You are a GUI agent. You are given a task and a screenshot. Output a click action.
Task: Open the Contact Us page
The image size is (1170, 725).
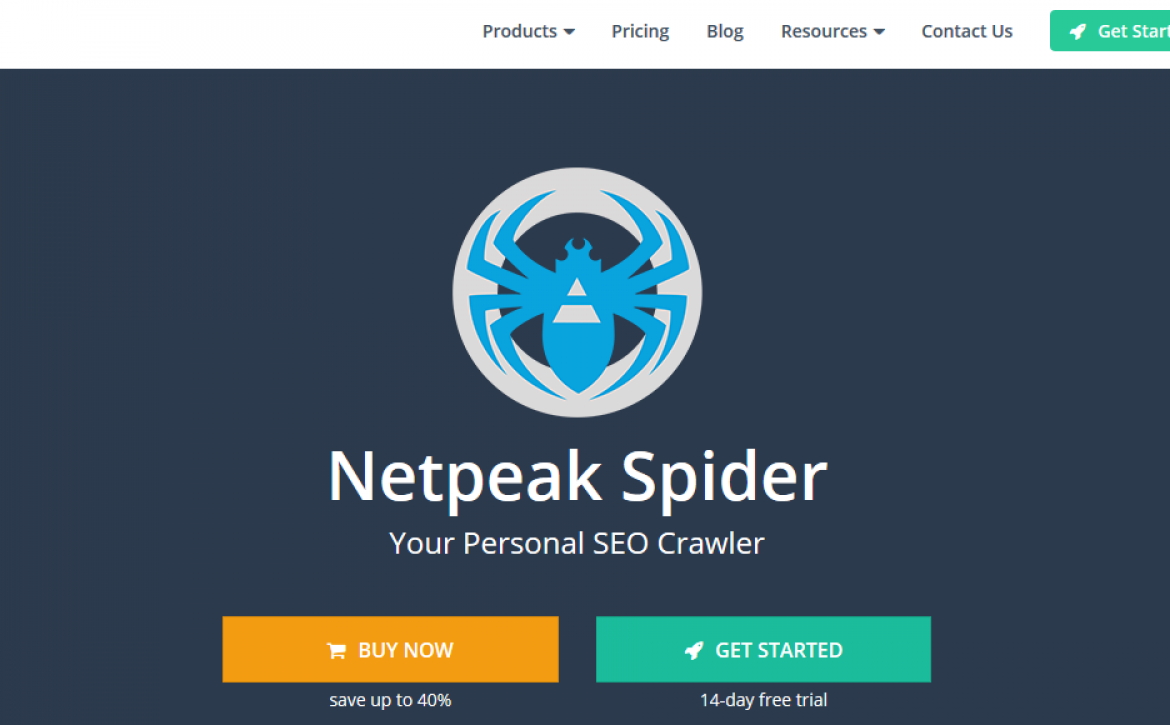point(966,31)
